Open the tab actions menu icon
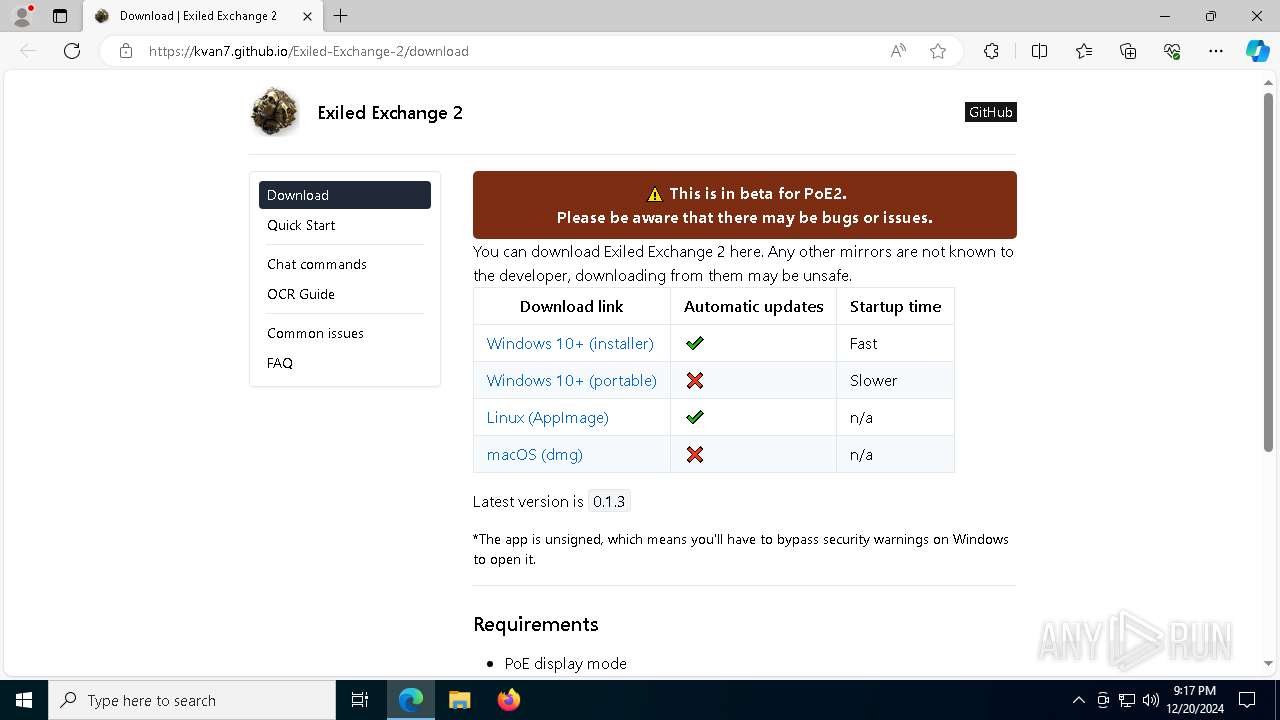The width and height of the screenshot is (1280, 720). [60, 16]
